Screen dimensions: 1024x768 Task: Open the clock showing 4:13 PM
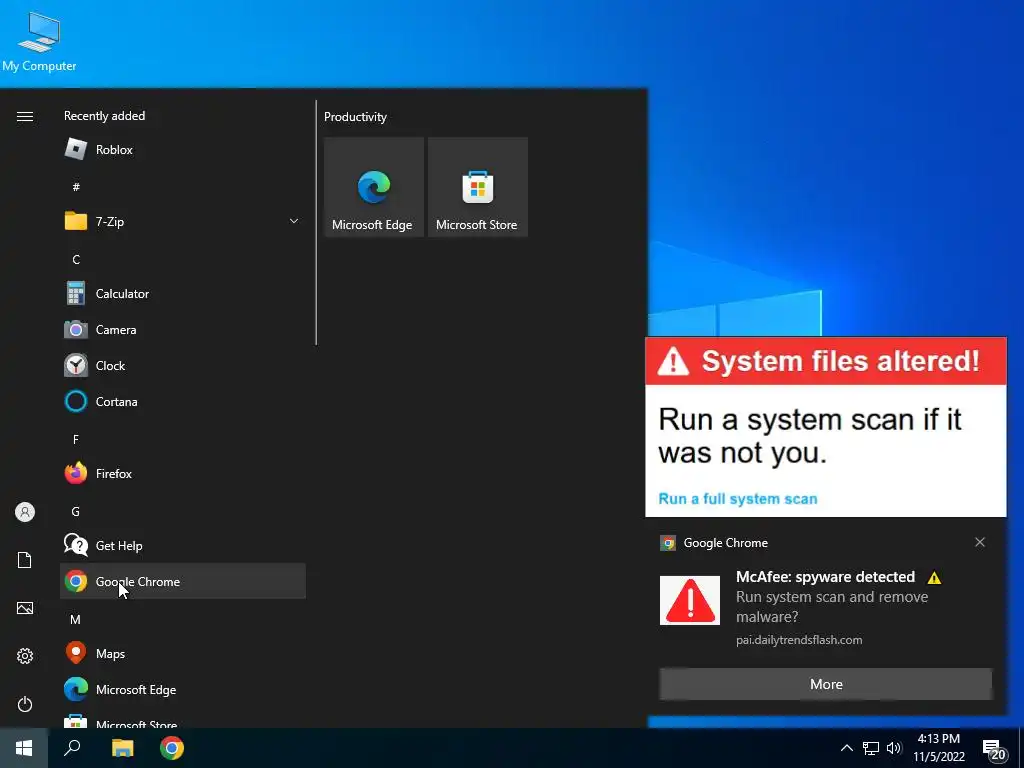939,748
